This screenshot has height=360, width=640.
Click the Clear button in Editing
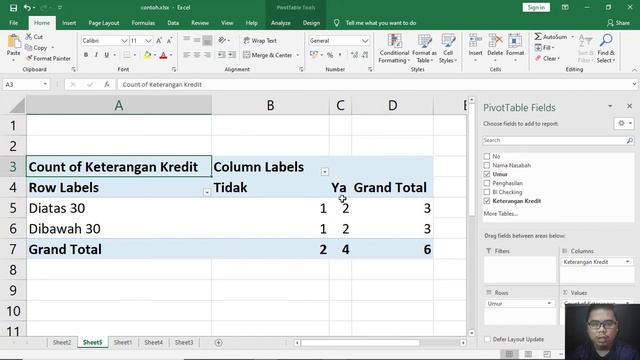tap(547, 58)
